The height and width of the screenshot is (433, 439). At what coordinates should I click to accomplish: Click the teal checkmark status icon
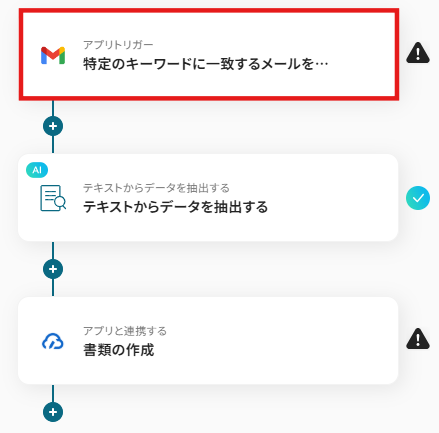click(418, 198)
